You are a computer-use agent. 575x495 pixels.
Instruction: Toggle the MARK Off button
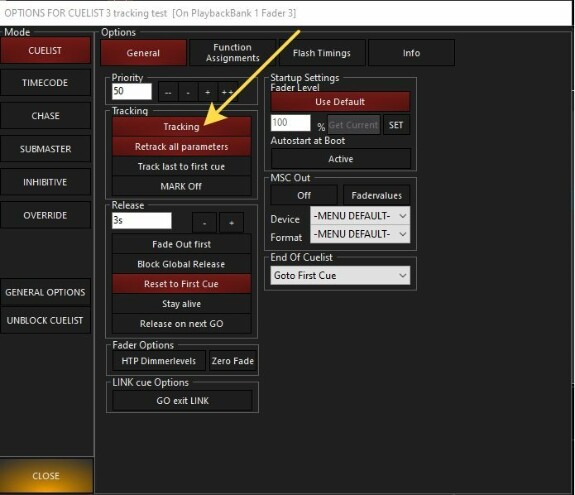[182, 186]
